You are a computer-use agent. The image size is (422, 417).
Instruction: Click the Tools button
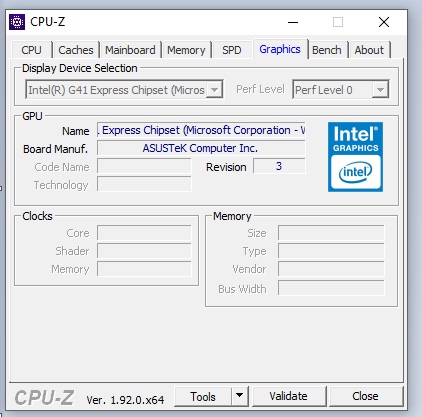[203, 396]
